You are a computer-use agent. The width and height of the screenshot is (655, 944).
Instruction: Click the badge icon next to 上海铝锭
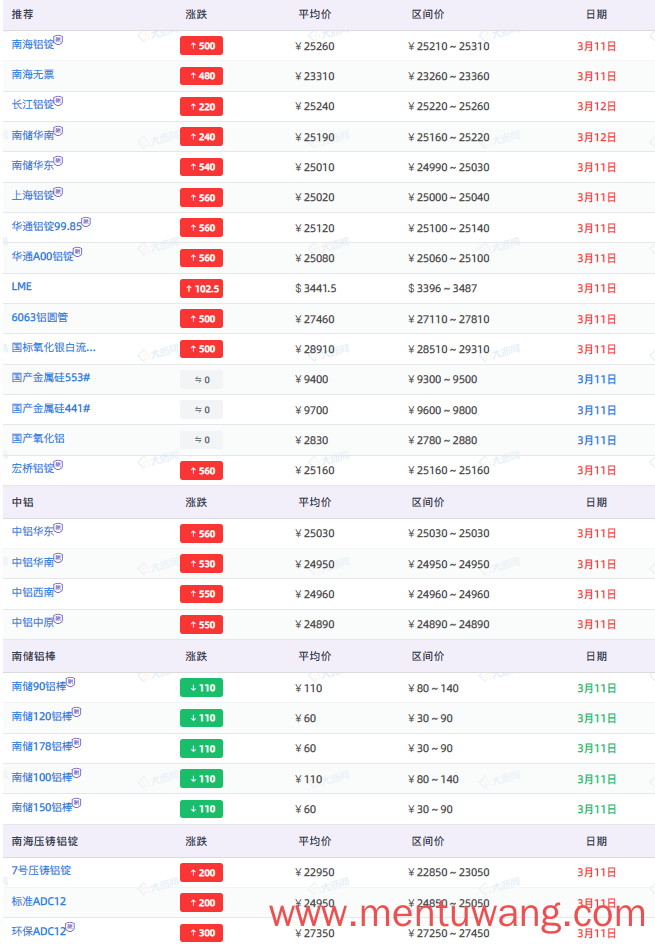[58, 191]
